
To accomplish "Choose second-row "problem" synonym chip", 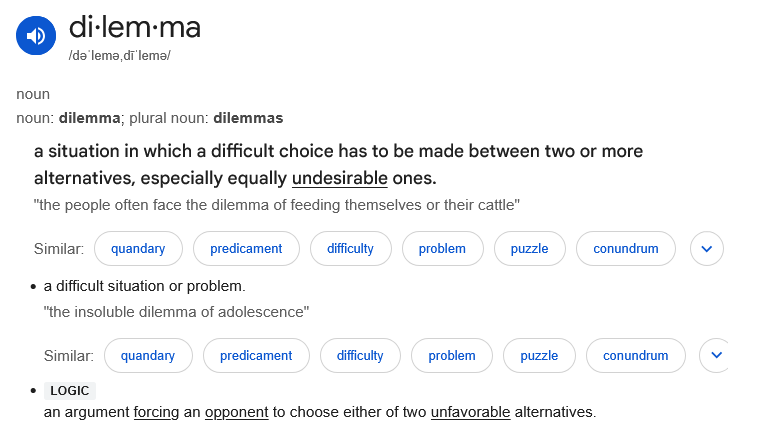I will [x=452, y=355].
